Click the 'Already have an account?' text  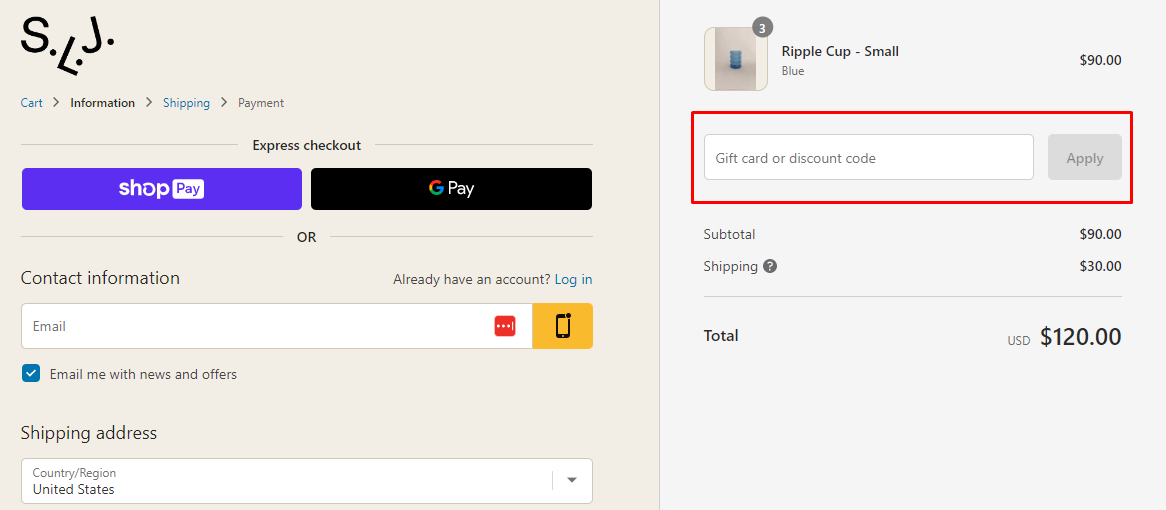[x=471, y=280]
